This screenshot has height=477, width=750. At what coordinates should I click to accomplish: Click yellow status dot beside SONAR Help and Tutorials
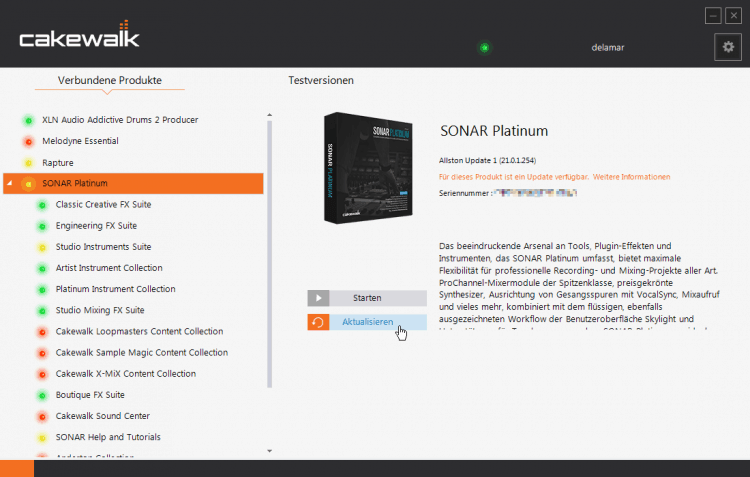tap(42, 437)
